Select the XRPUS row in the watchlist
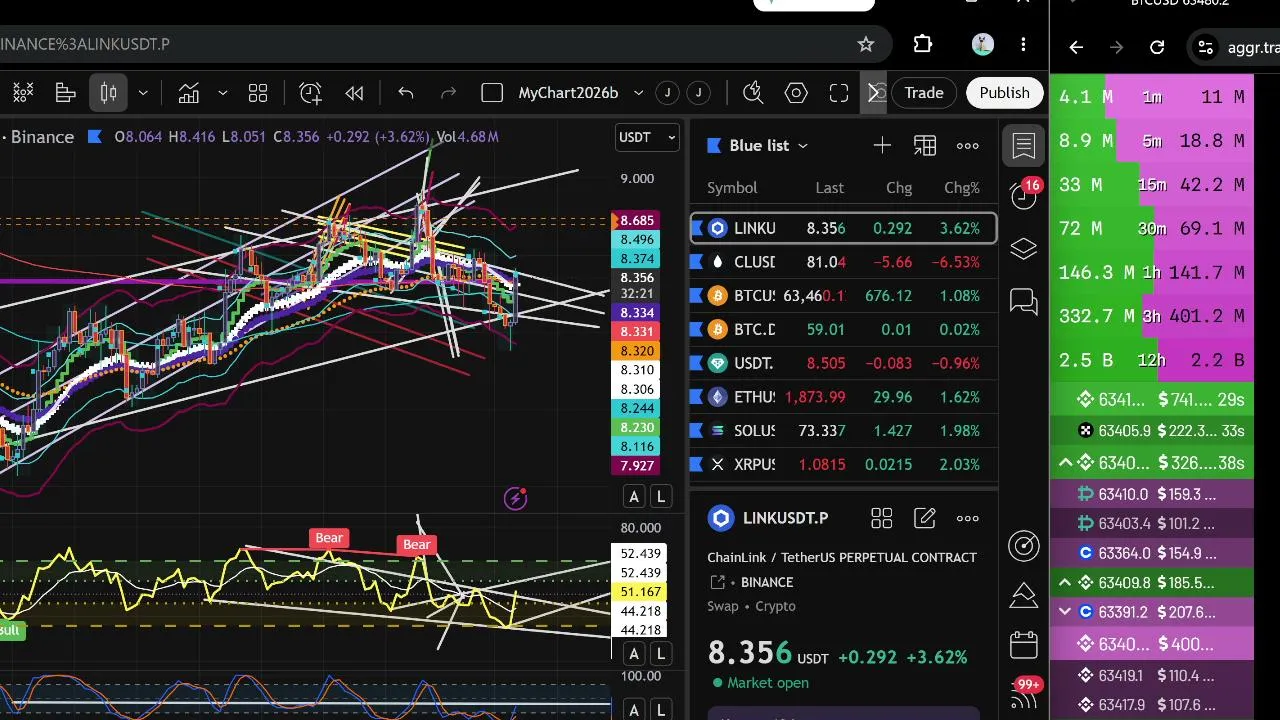1280x720 pixels. pyautogui.click(x=843, y=464)
